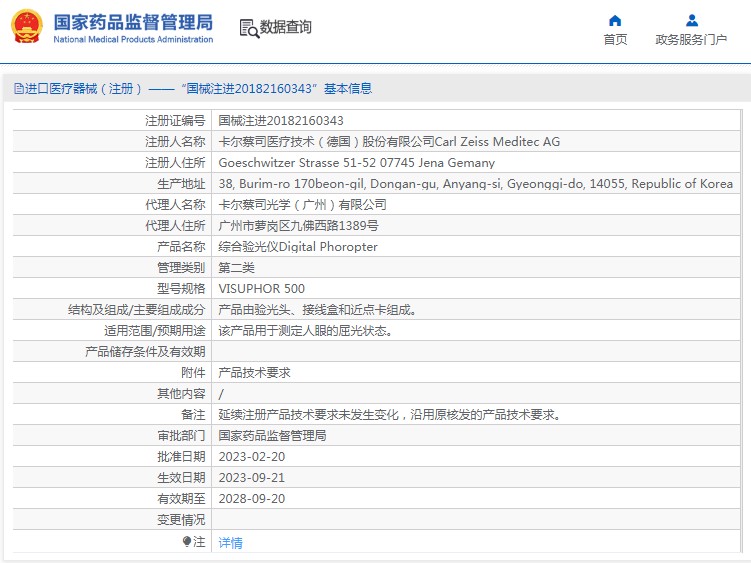Screen dimensions: 751x563
Task: Select attachment value 产品技术要求
Action: (254, 373)
